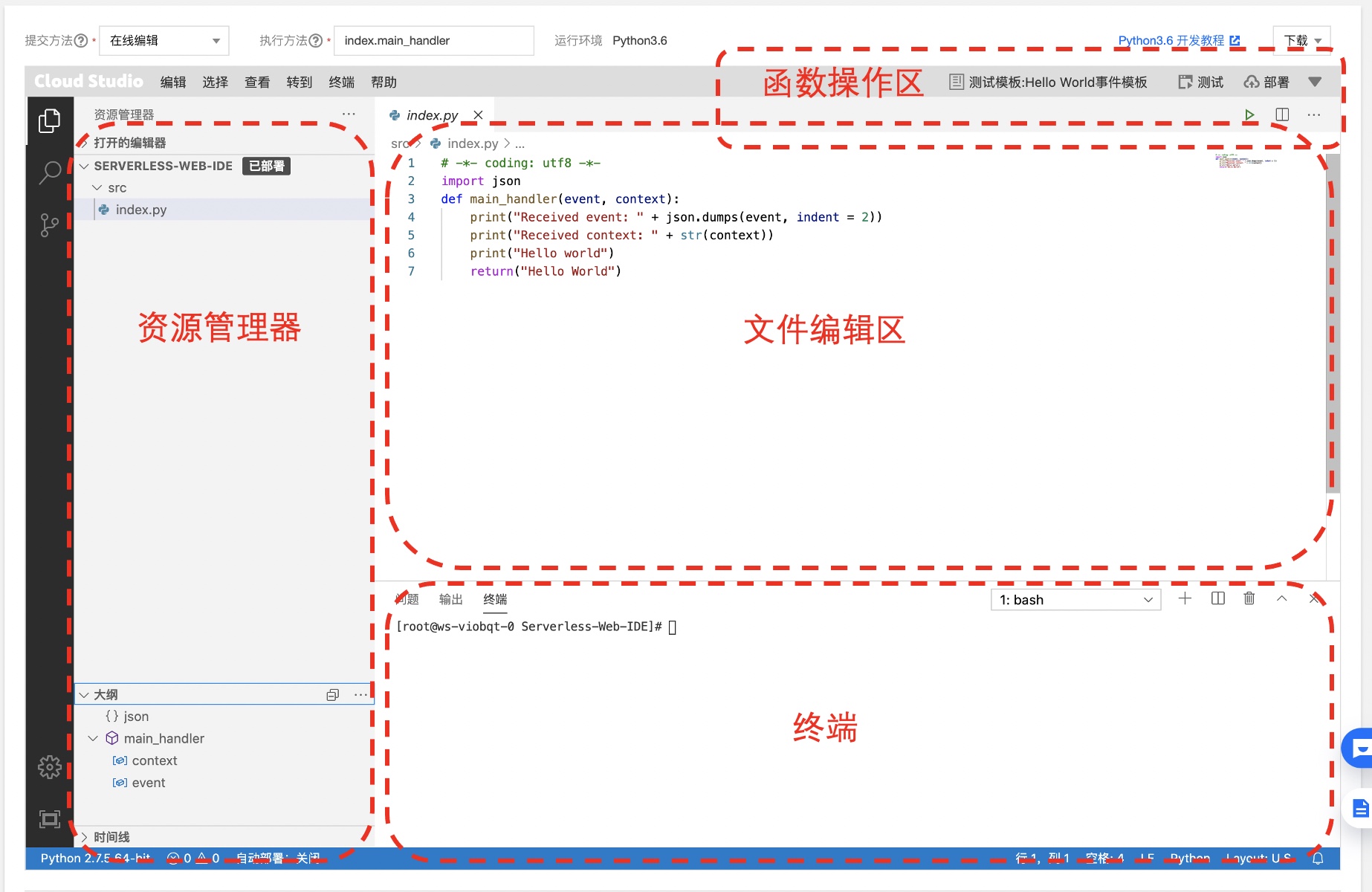Viewport: 1372px width, 892px height.
Task: Run the file with green play icon
Action: (x=1249, y=114)
